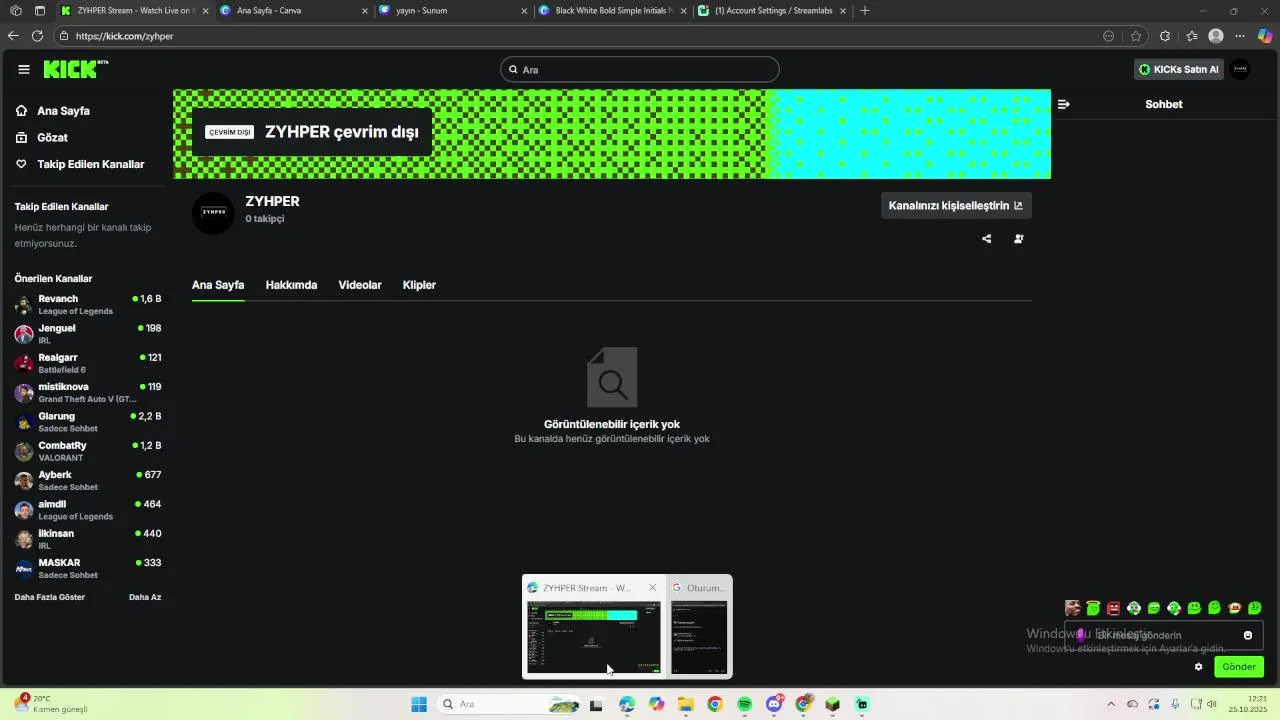Open the MASKAR recommended channel
This screenshot has height=720, width=1280.
click(87, 569)
